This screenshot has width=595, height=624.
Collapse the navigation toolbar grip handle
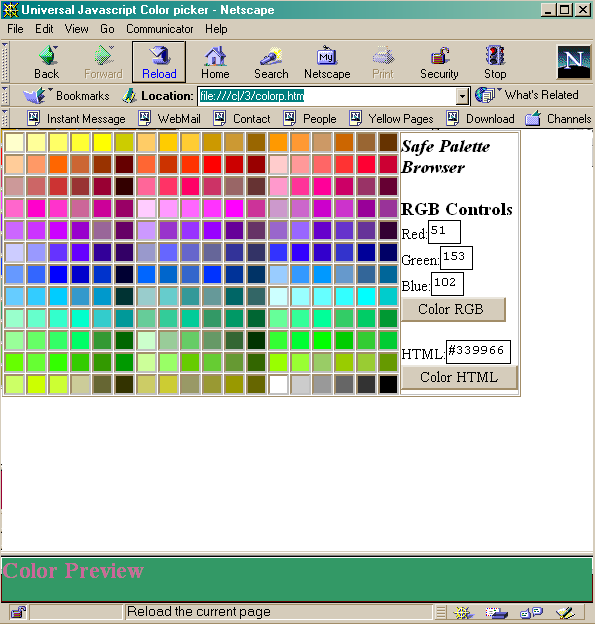click(x=5, y=62)
